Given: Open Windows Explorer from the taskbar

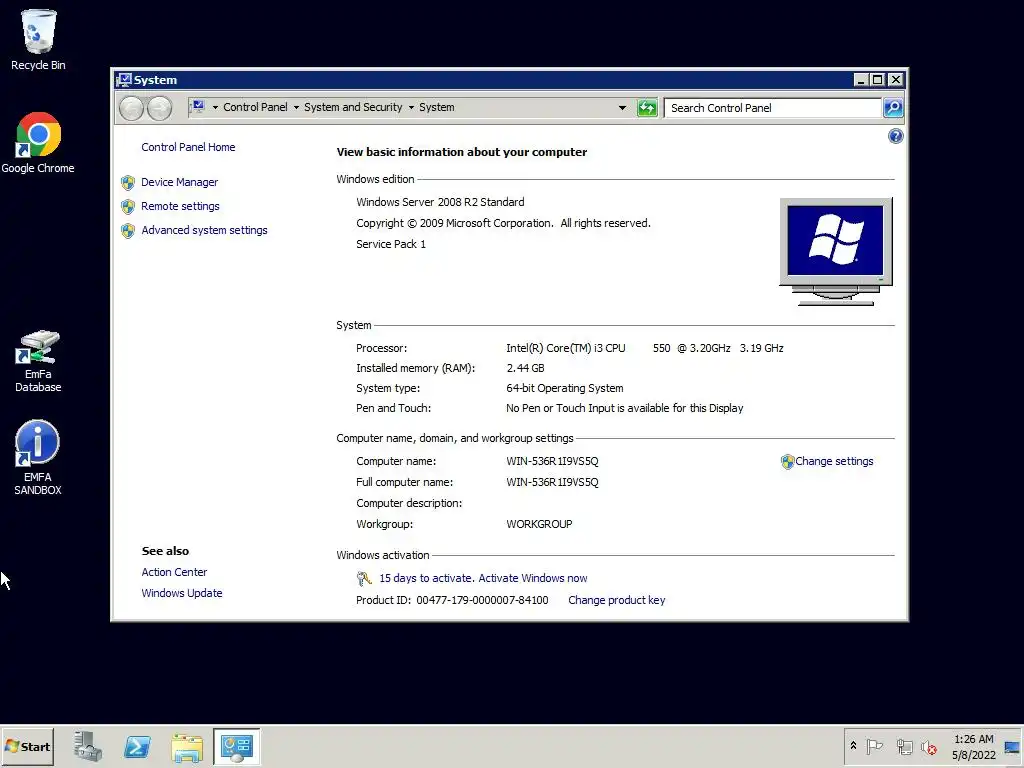Looking at the screenshot, I should [187, 746].
